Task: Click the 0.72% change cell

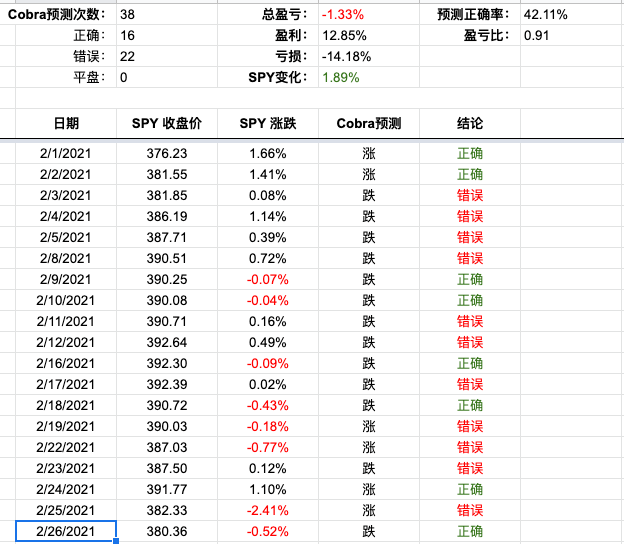Action: click(x=268, y=258)
